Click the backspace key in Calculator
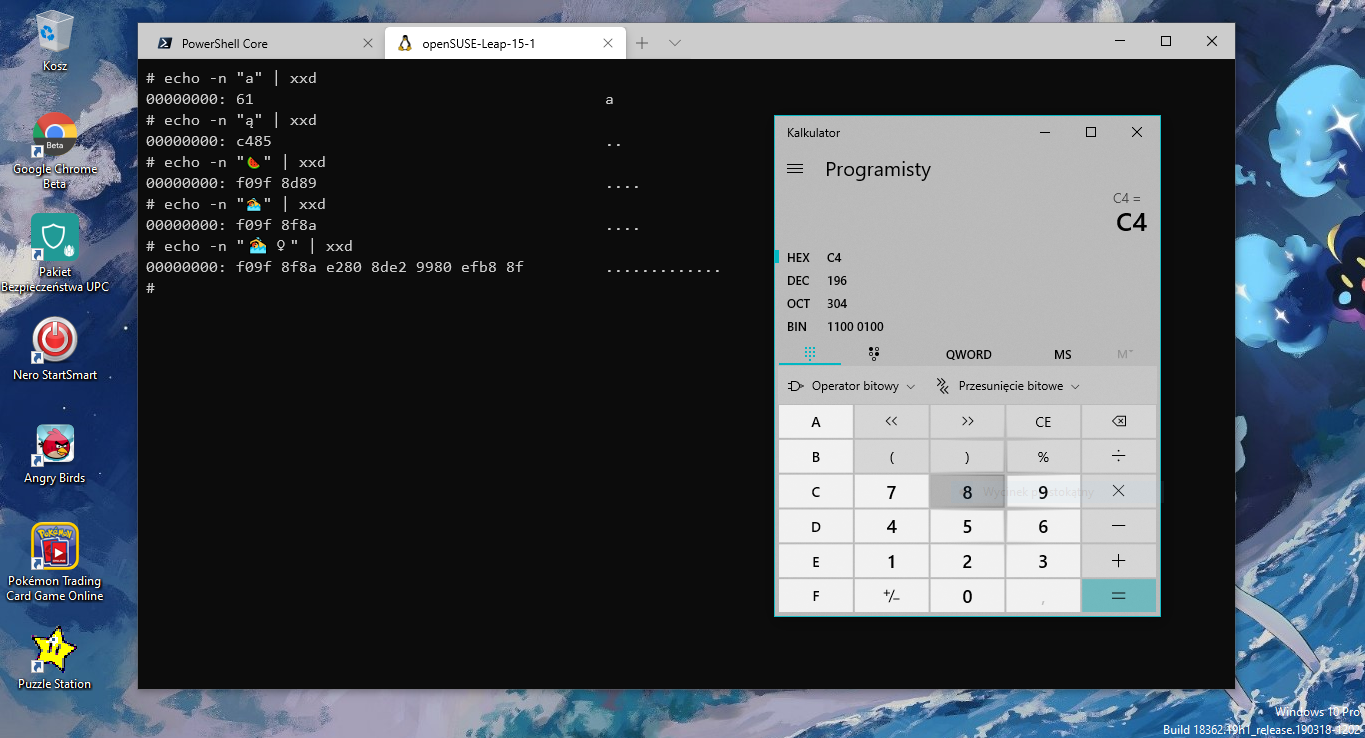1365x738 pixels. tap(1119, 422)
